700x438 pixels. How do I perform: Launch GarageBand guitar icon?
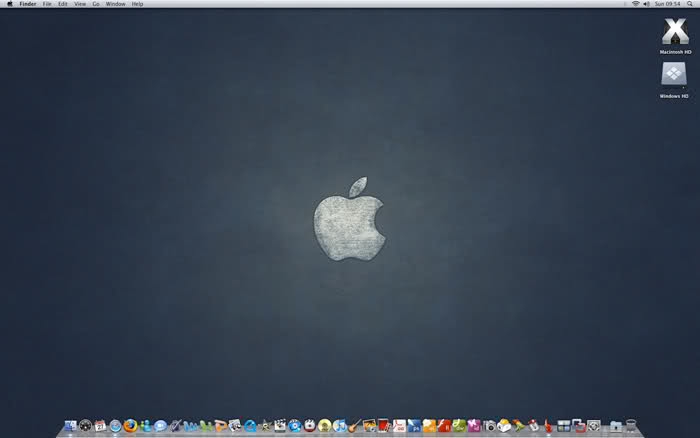coord(354,426)
